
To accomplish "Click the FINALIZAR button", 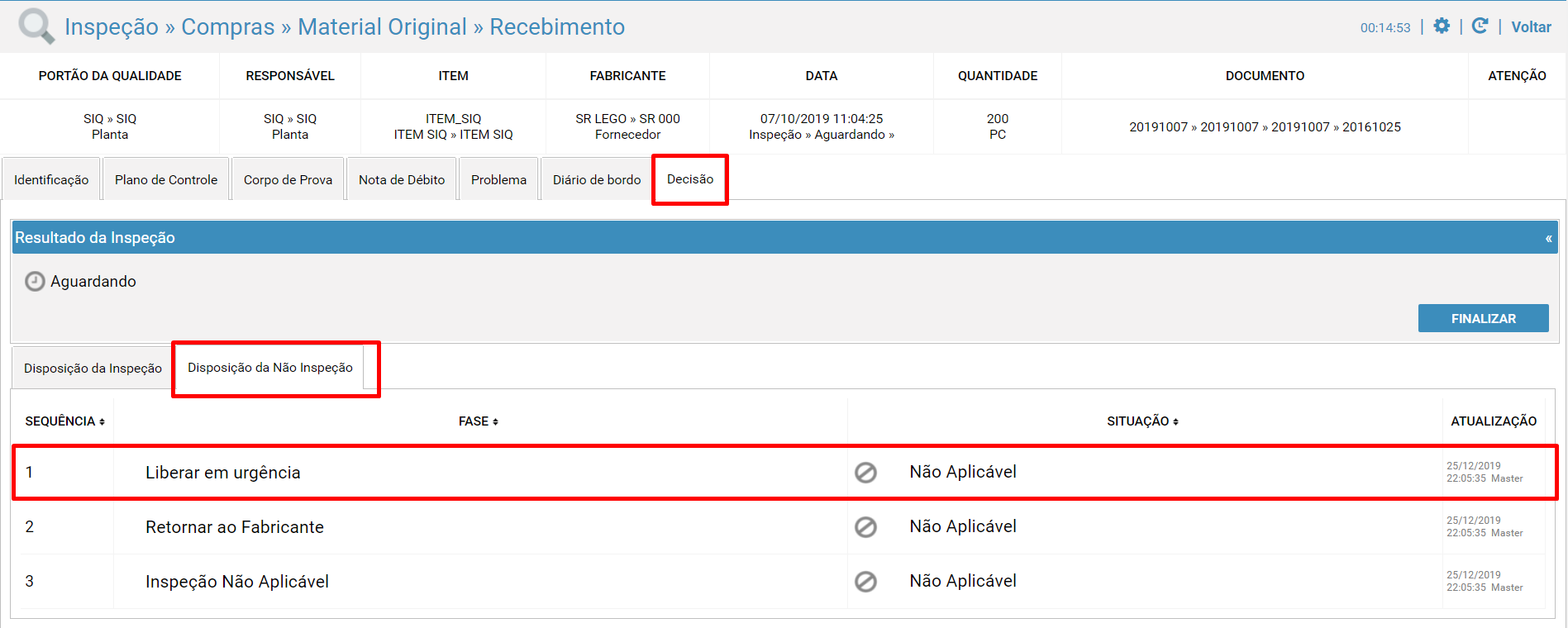I will tap(1483, 318).
